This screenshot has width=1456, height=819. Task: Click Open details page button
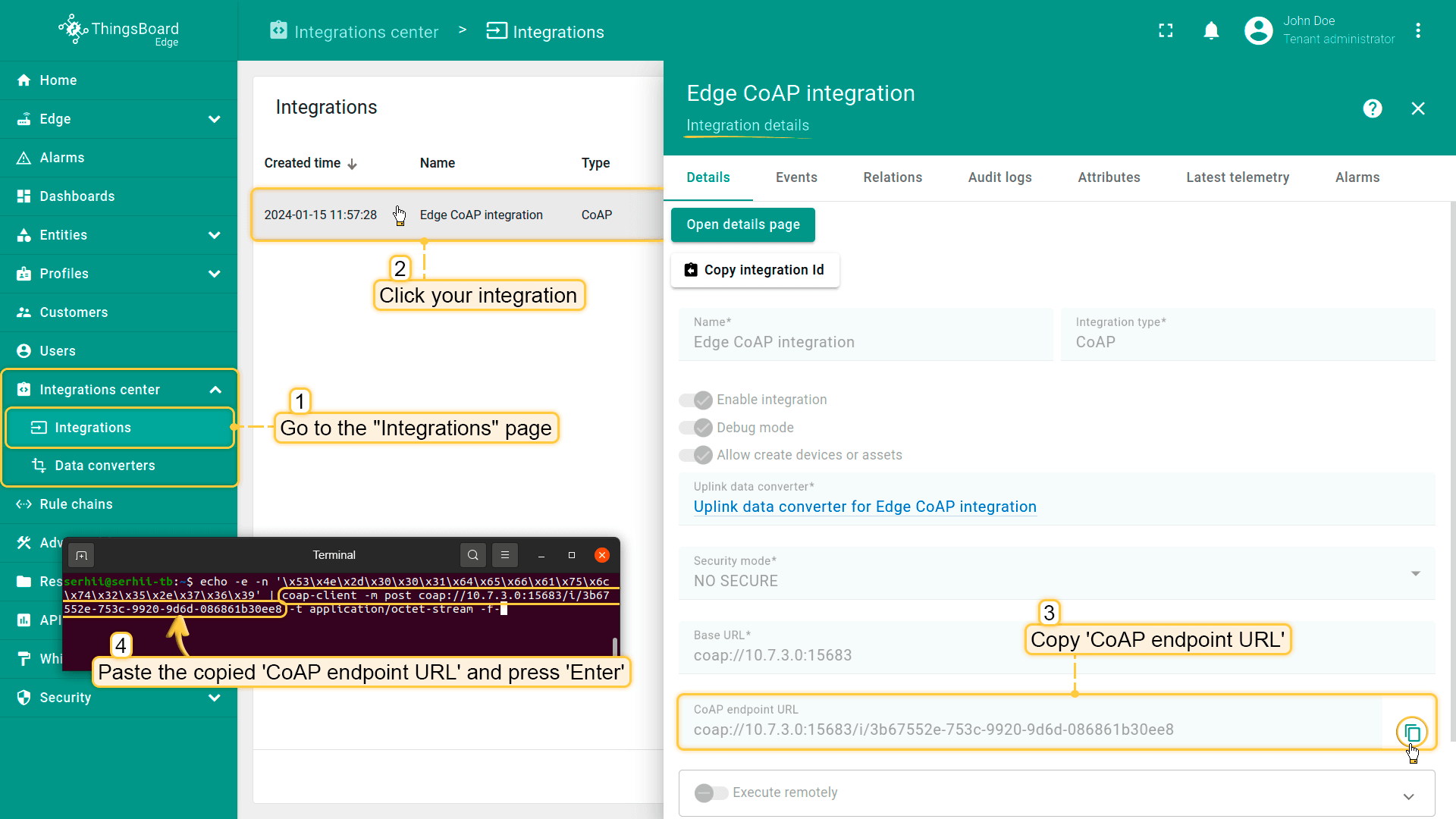click(x=743, y=225)
